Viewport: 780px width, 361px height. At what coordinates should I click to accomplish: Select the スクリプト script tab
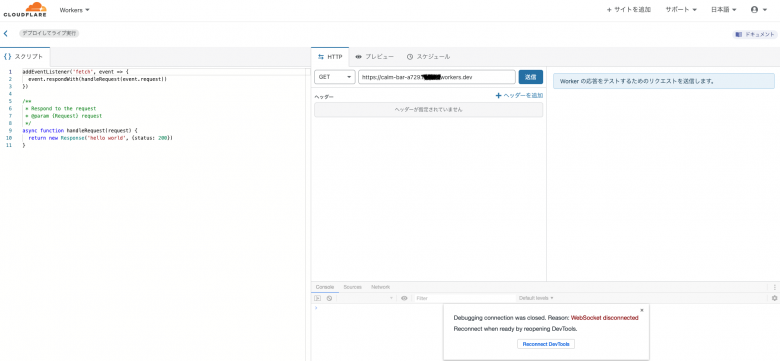25,57
